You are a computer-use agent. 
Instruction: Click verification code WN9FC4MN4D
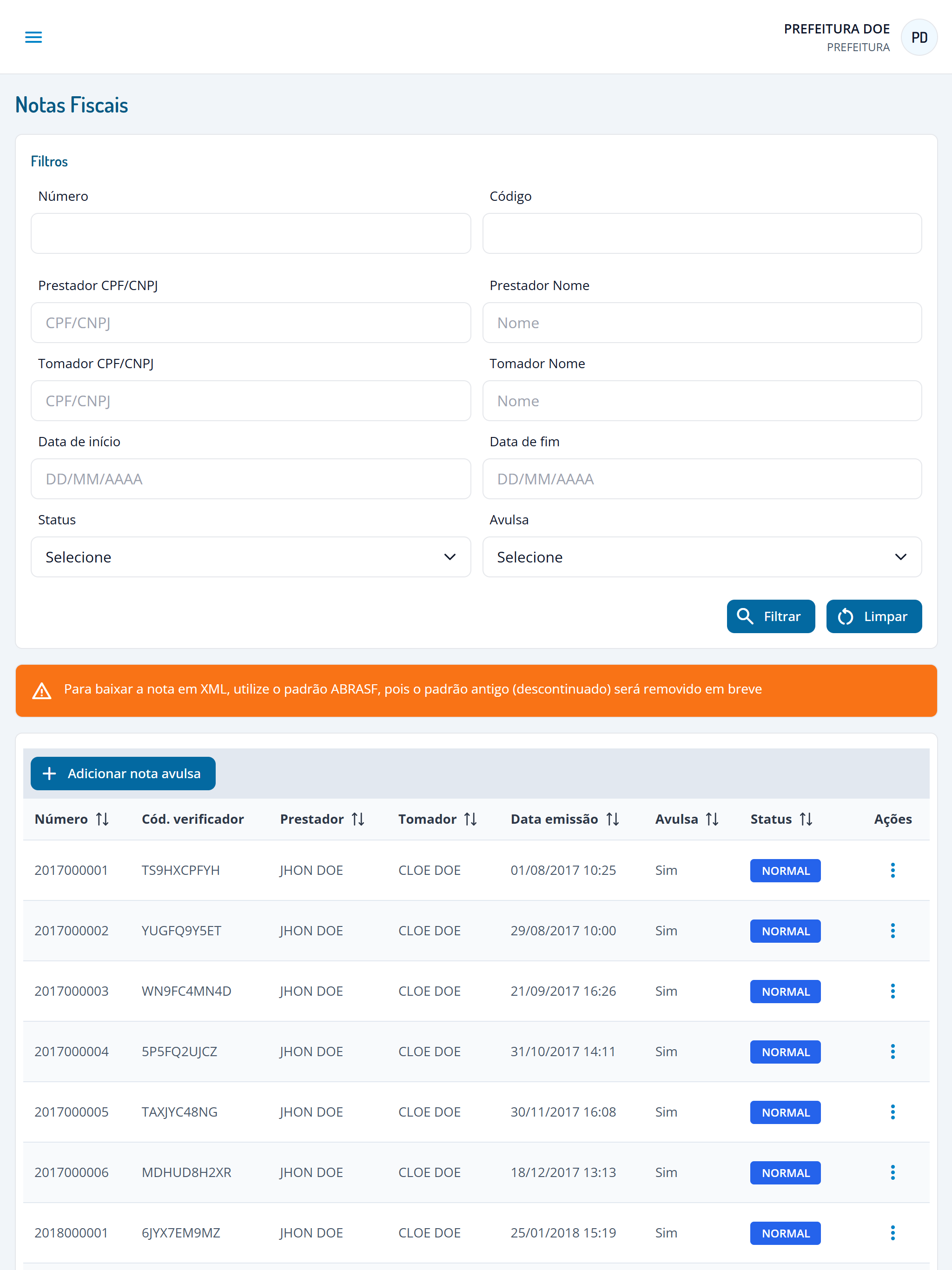(x=186, y=991)
